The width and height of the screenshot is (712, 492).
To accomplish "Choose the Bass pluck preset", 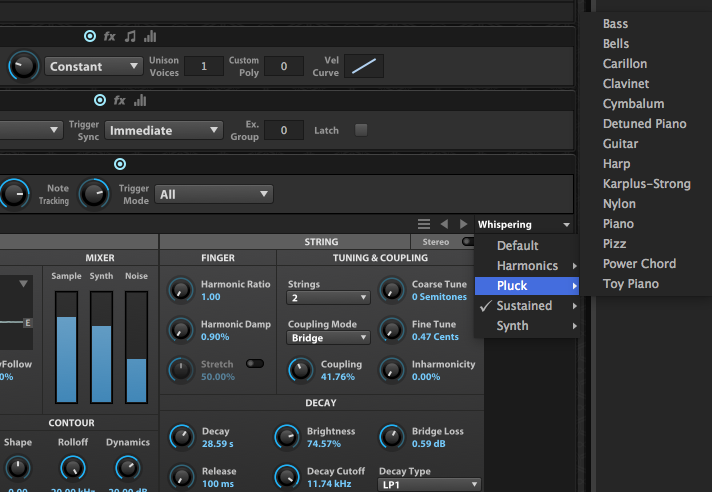I will pyautogui.click(x=615, y=24).
